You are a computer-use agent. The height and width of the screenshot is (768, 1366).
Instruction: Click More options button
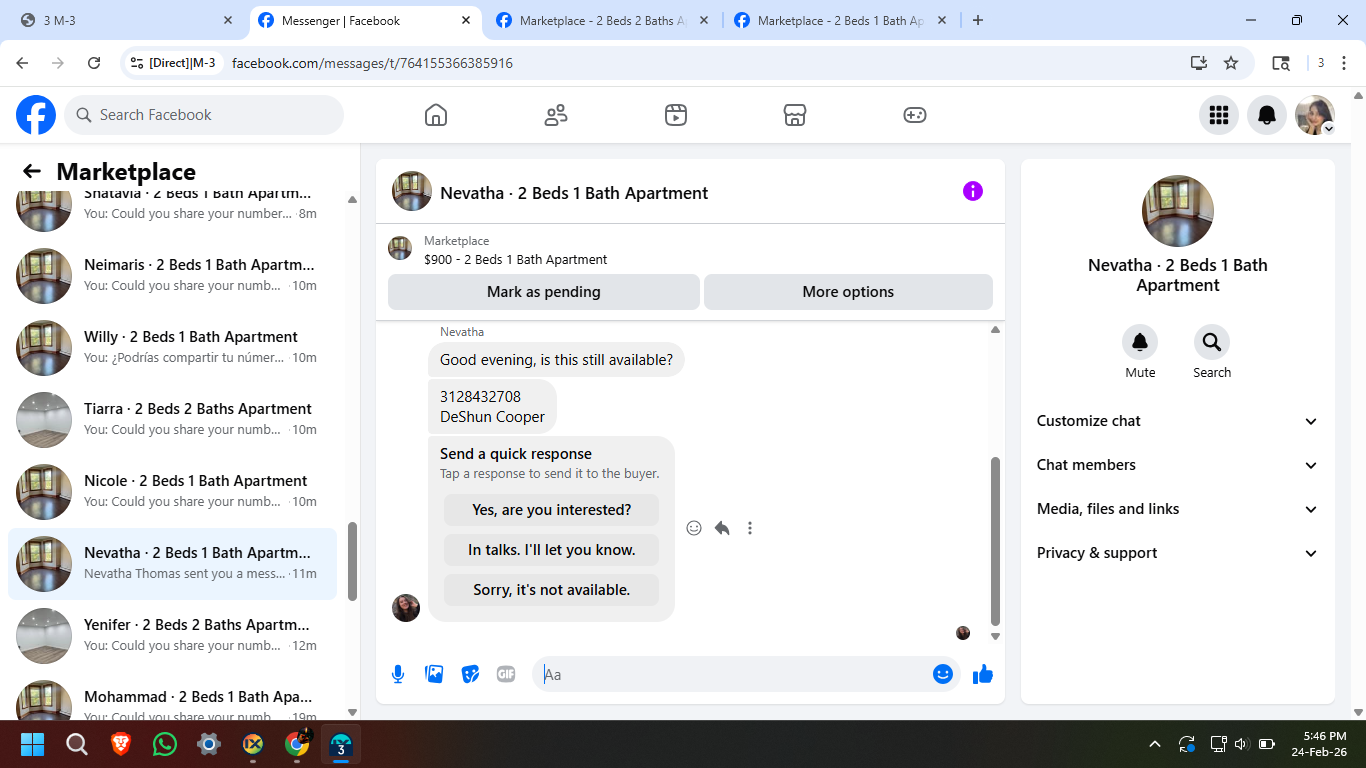coord(848,292)
